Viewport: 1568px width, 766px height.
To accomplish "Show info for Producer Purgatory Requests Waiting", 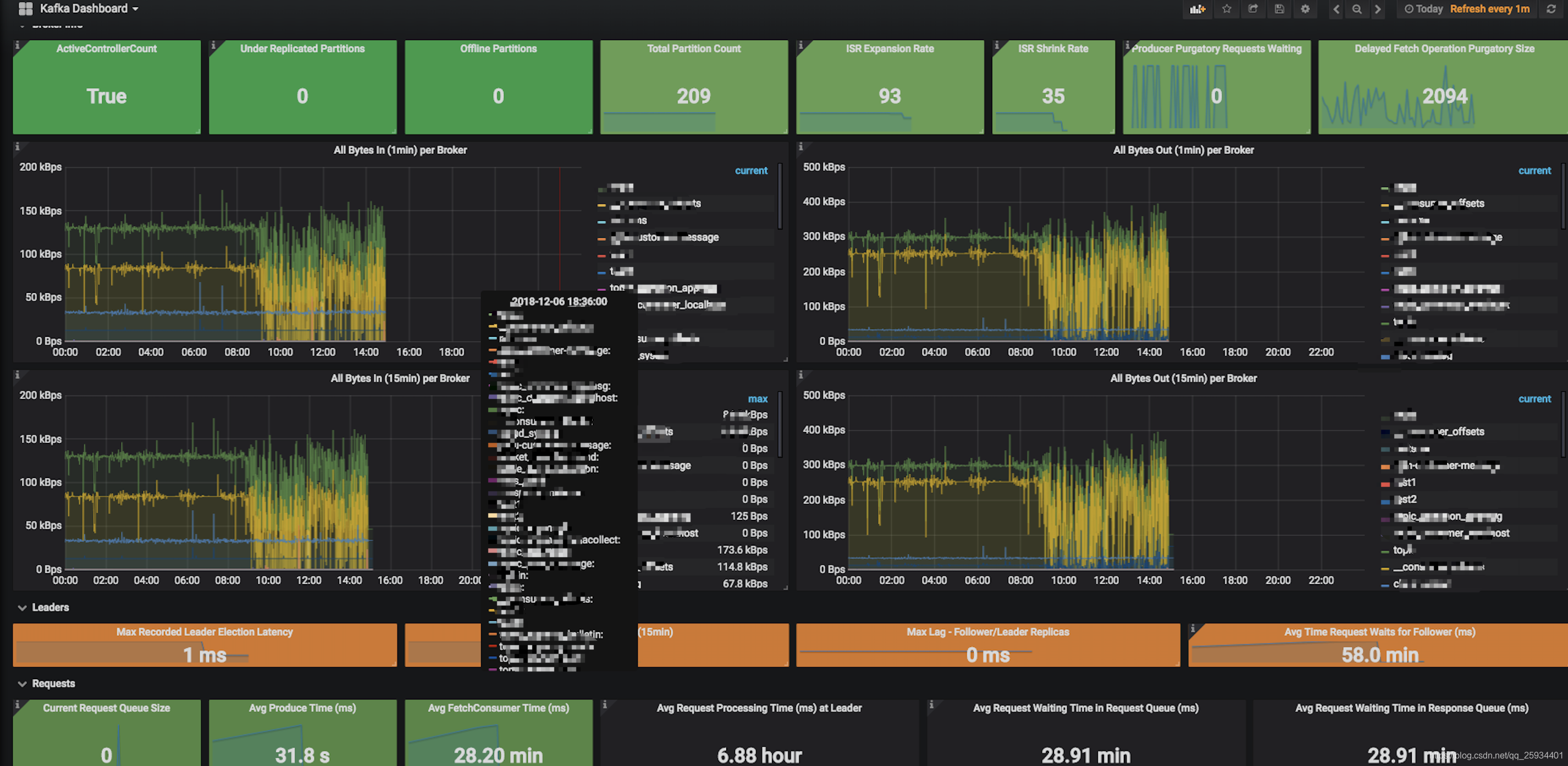I will pos(1127,45).
